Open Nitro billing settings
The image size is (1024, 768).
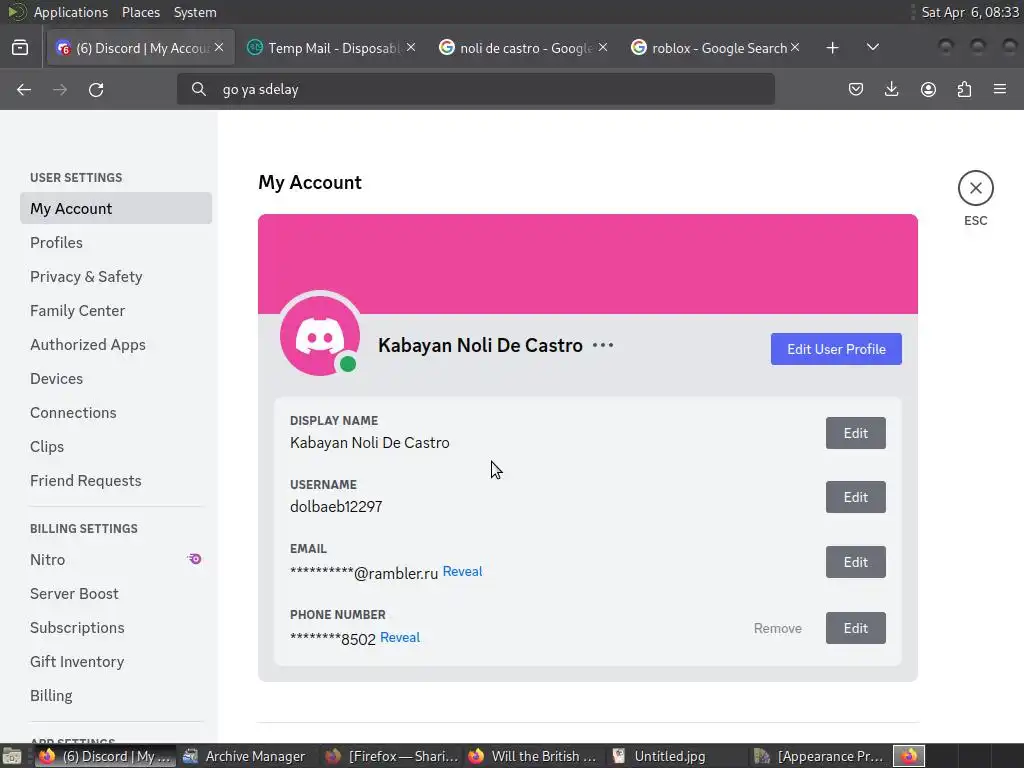tap(116, 559)
